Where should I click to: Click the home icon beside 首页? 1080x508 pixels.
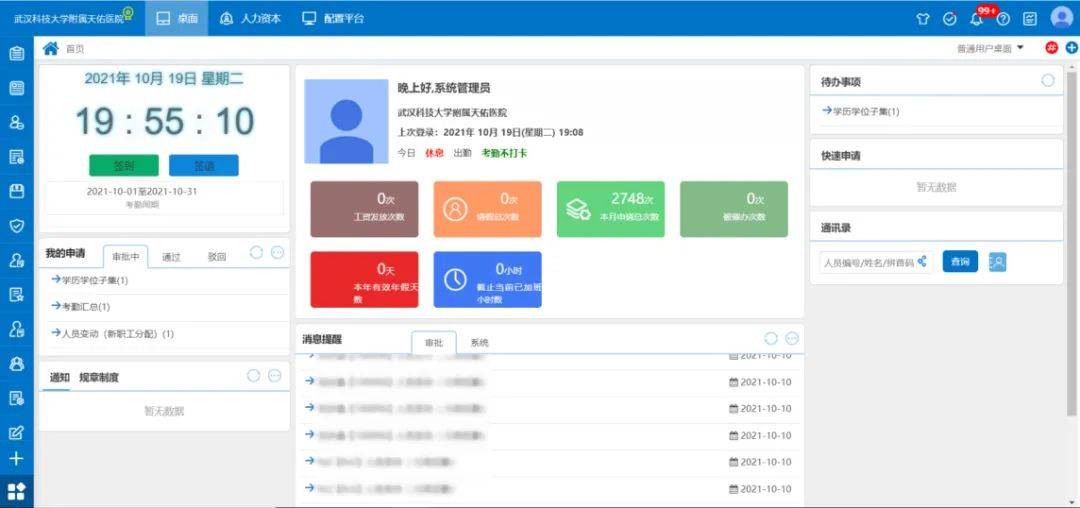[50, 48]
